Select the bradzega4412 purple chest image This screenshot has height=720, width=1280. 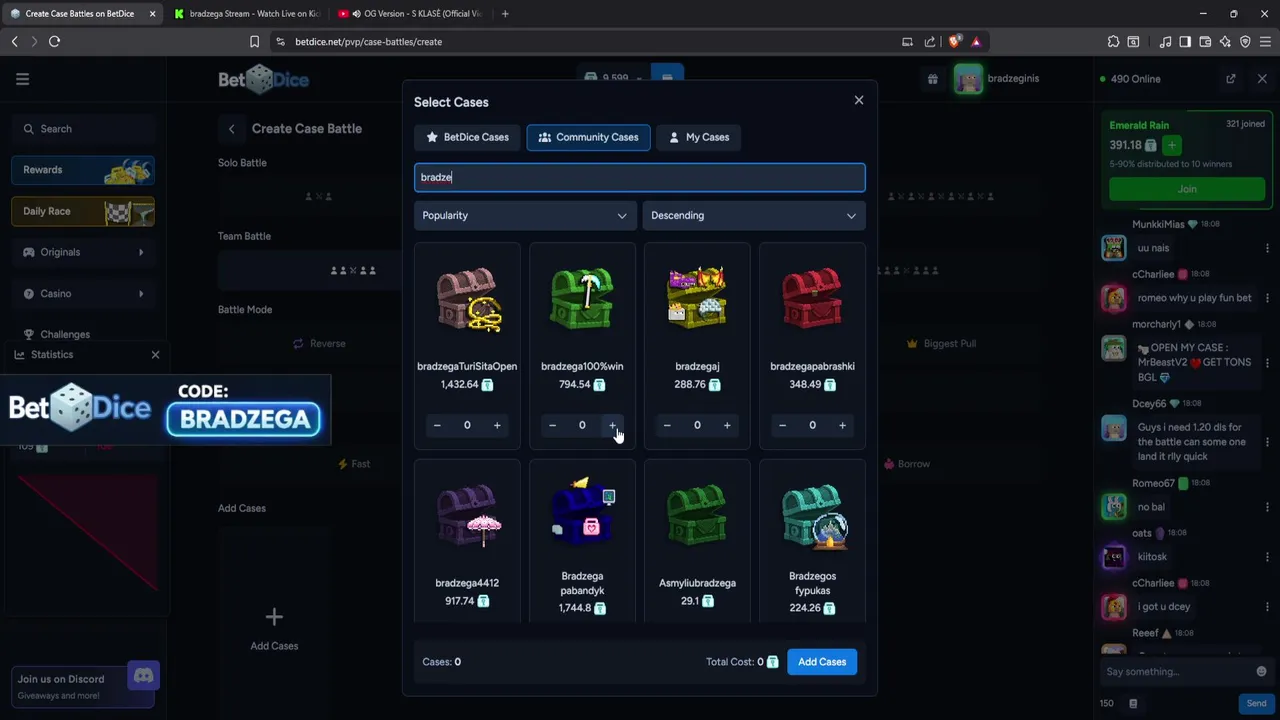(467, 515)
